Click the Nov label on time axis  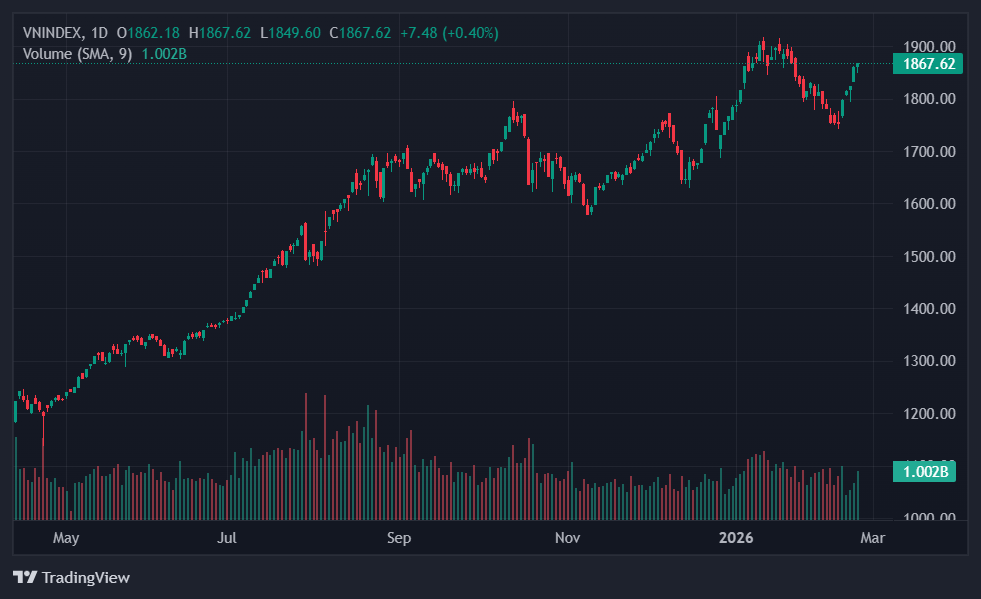567,538
